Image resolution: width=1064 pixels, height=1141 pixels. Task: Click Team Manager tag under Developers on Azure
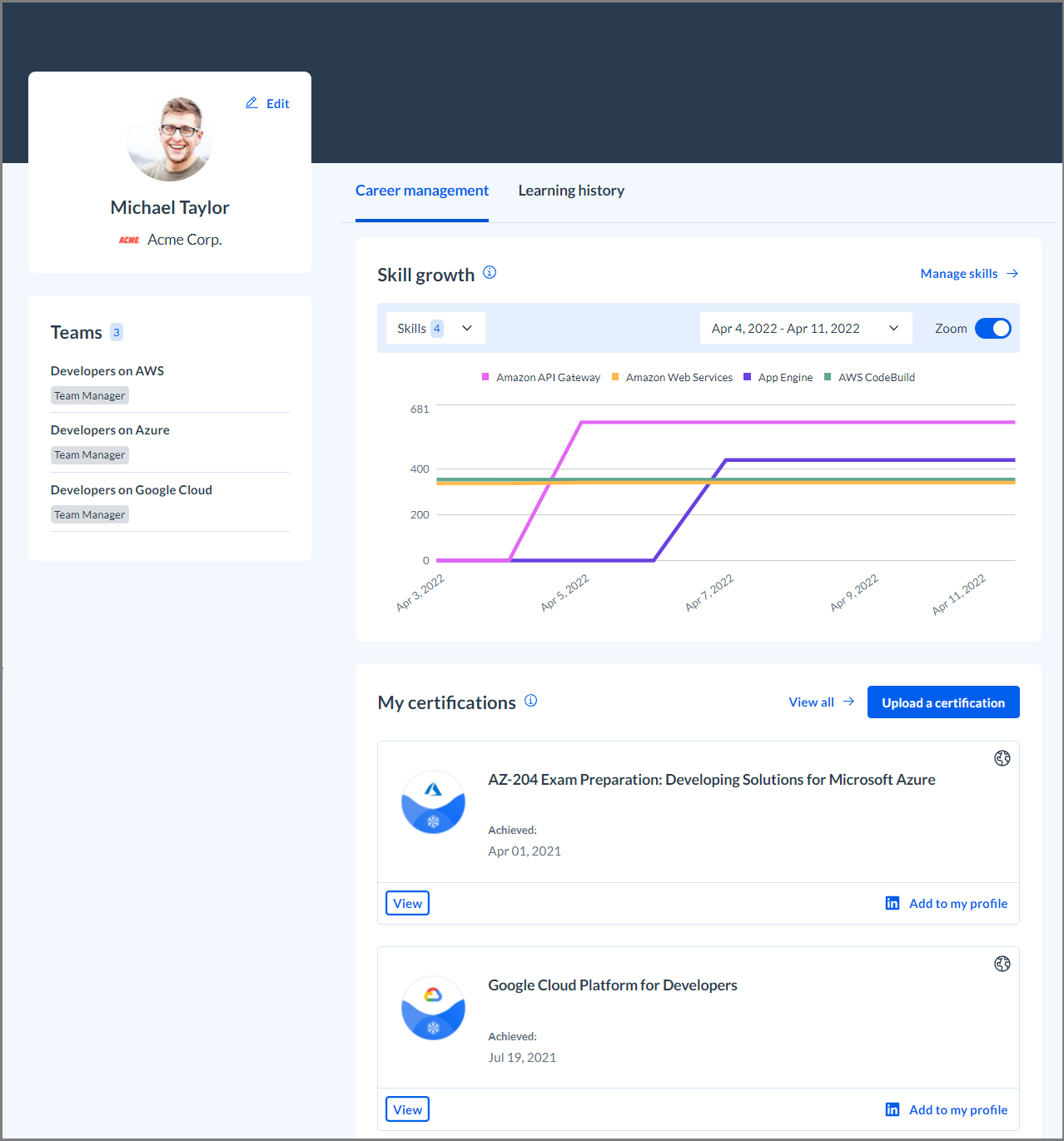click(90, 454)
